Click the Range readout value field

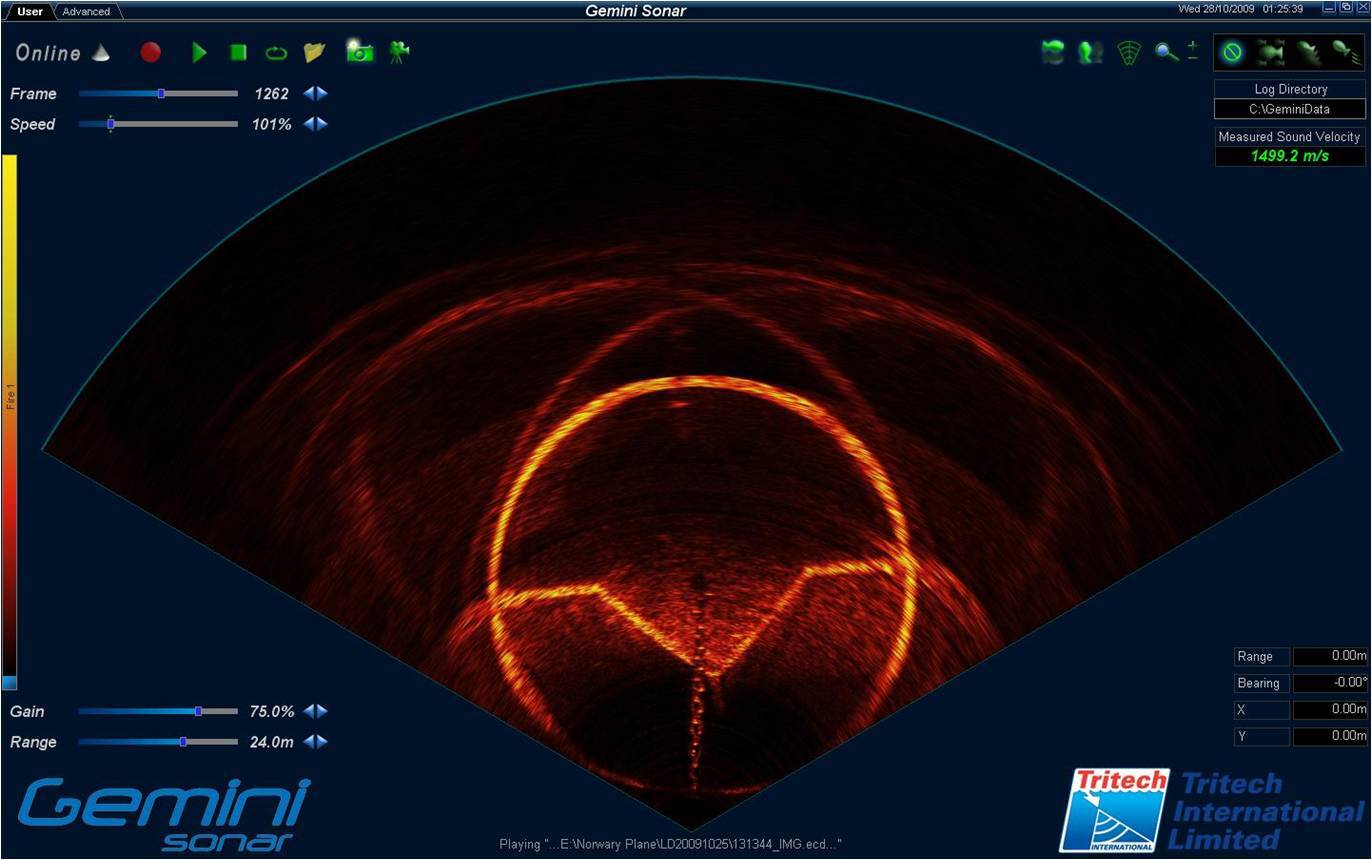pyautogui.click(x=1330, y=656)
